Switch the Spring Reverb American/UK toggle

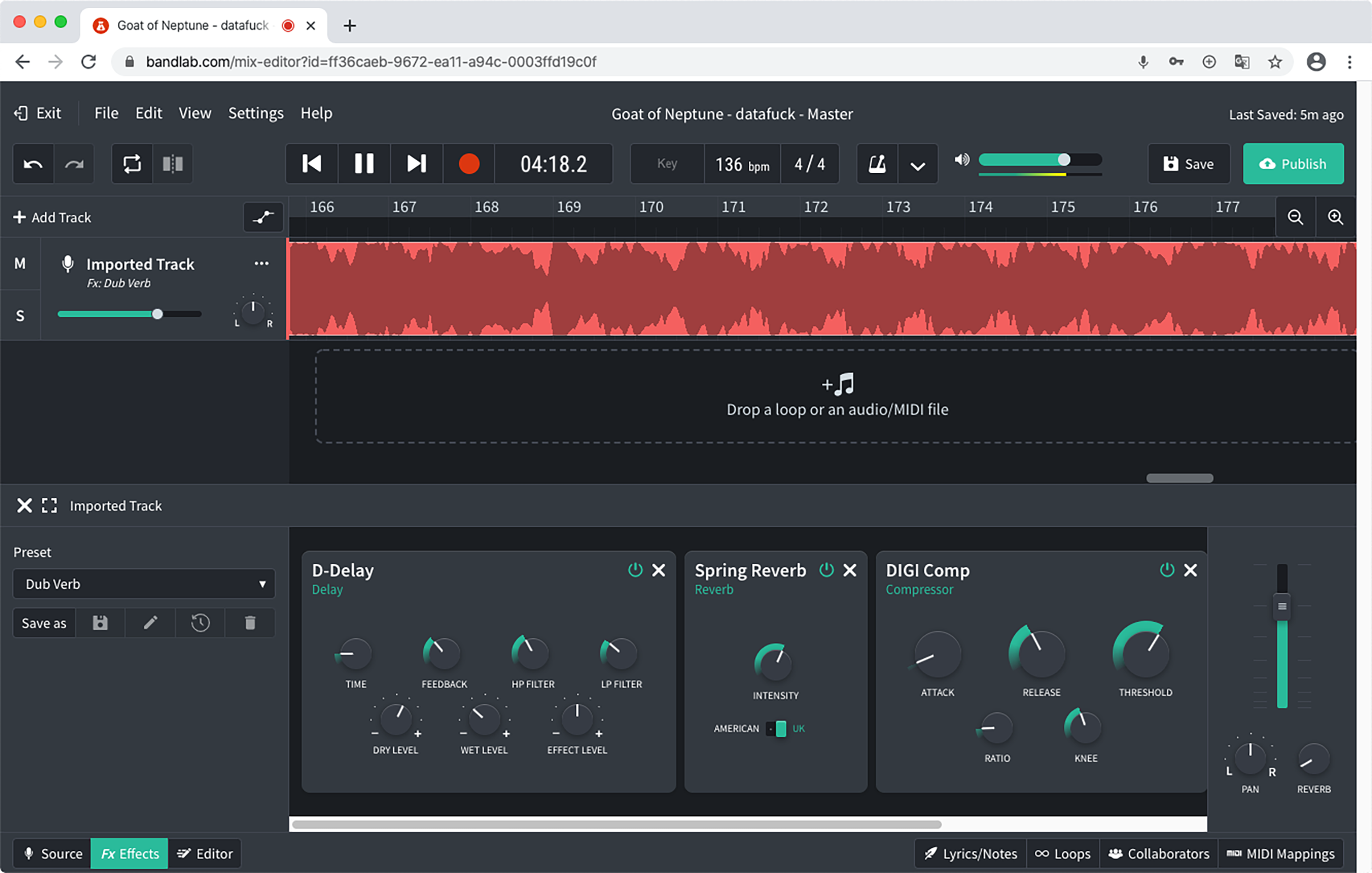(x=777, y=728)
